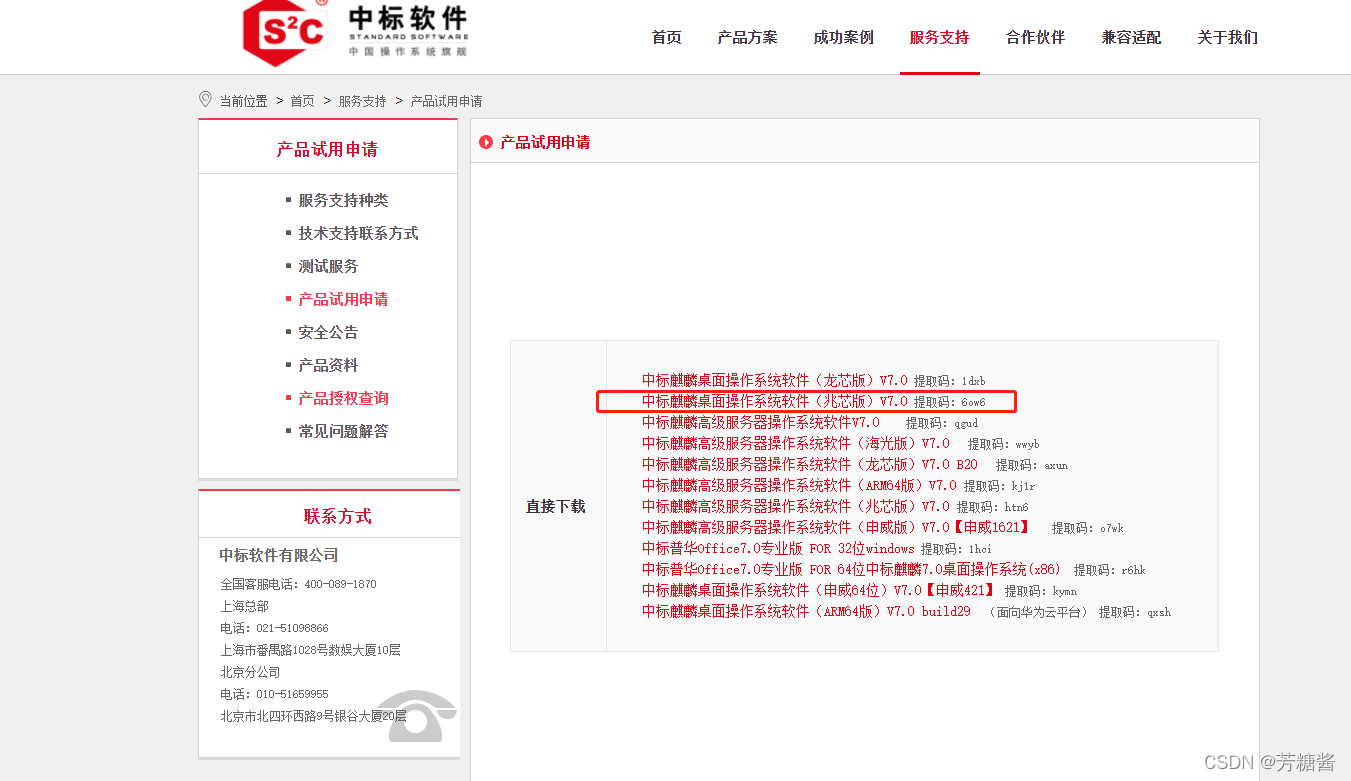The height and width of the screenshot is (781, 1351).
Task: Open the 兼容适配 nav item
Action: 1131,37
